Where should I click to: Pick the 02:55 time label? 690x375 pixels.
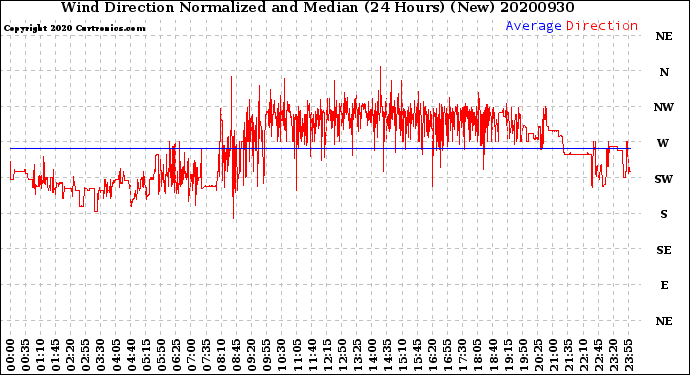86,355
